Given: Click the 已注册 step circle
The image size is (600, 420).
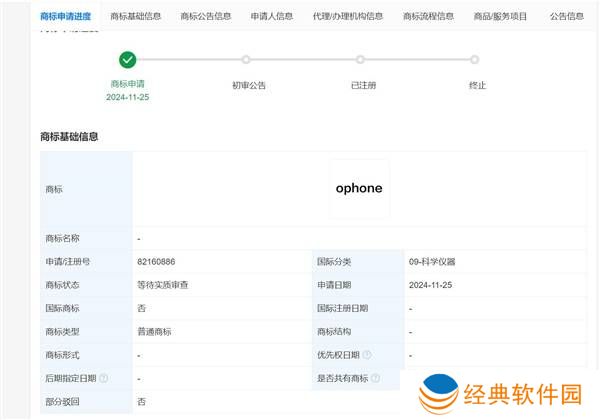Looking at the screenshot, I should pos(360,60).
